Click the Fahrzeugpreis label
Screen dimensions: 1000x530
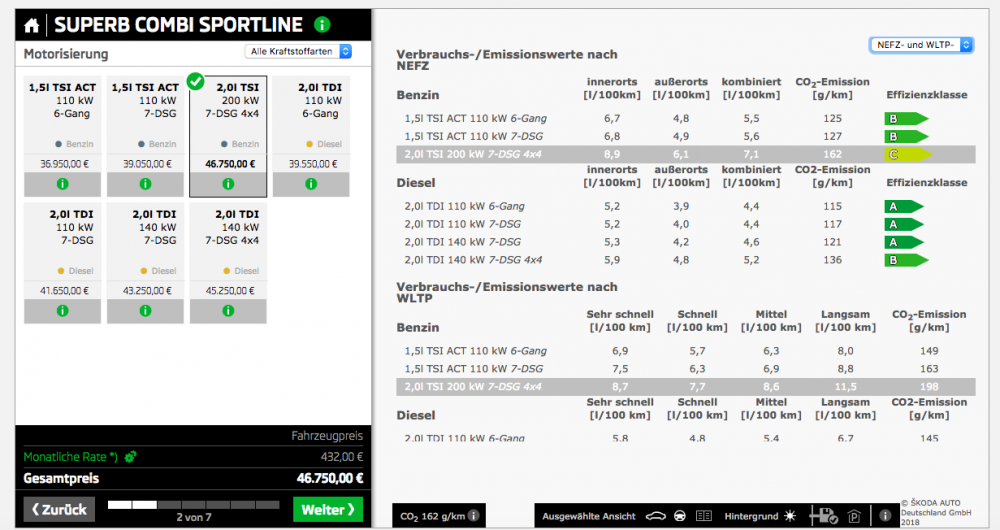coord(327,436)
